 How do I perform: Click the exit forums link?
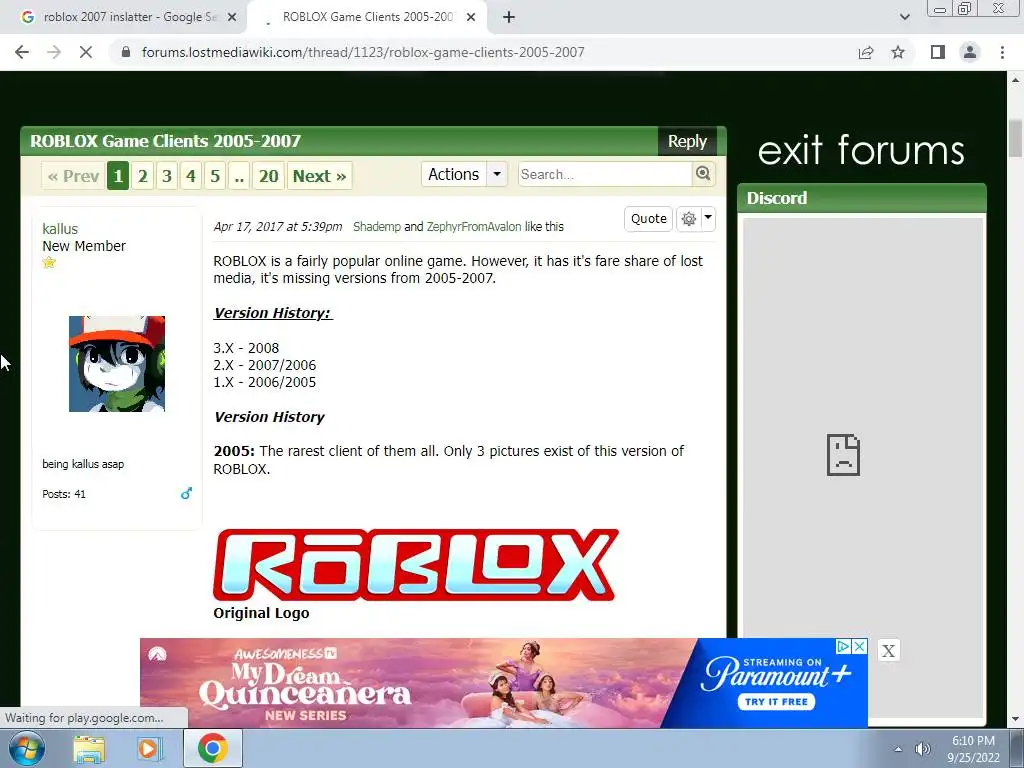861,150
